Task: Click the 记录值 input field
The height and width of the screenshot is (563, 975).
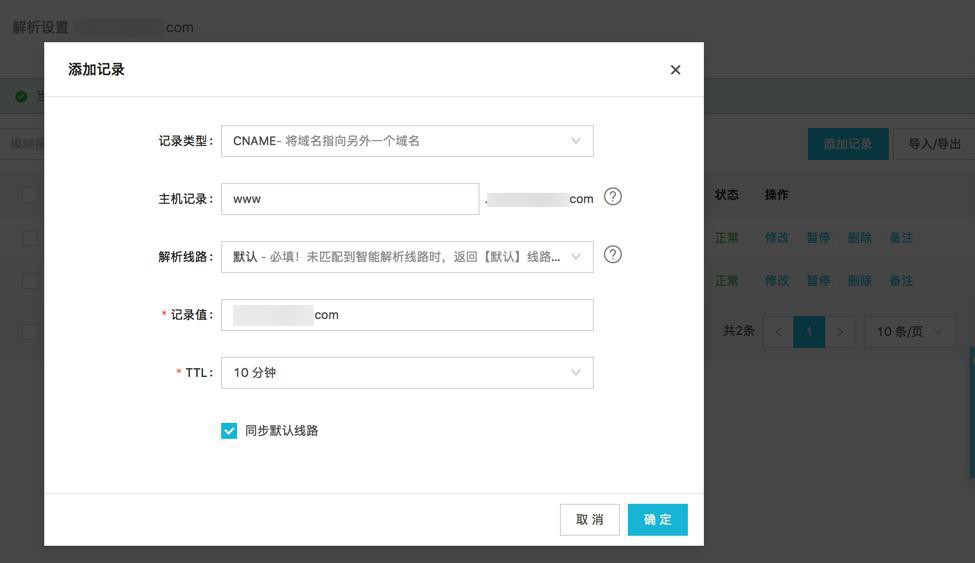Action: point(407,315)
